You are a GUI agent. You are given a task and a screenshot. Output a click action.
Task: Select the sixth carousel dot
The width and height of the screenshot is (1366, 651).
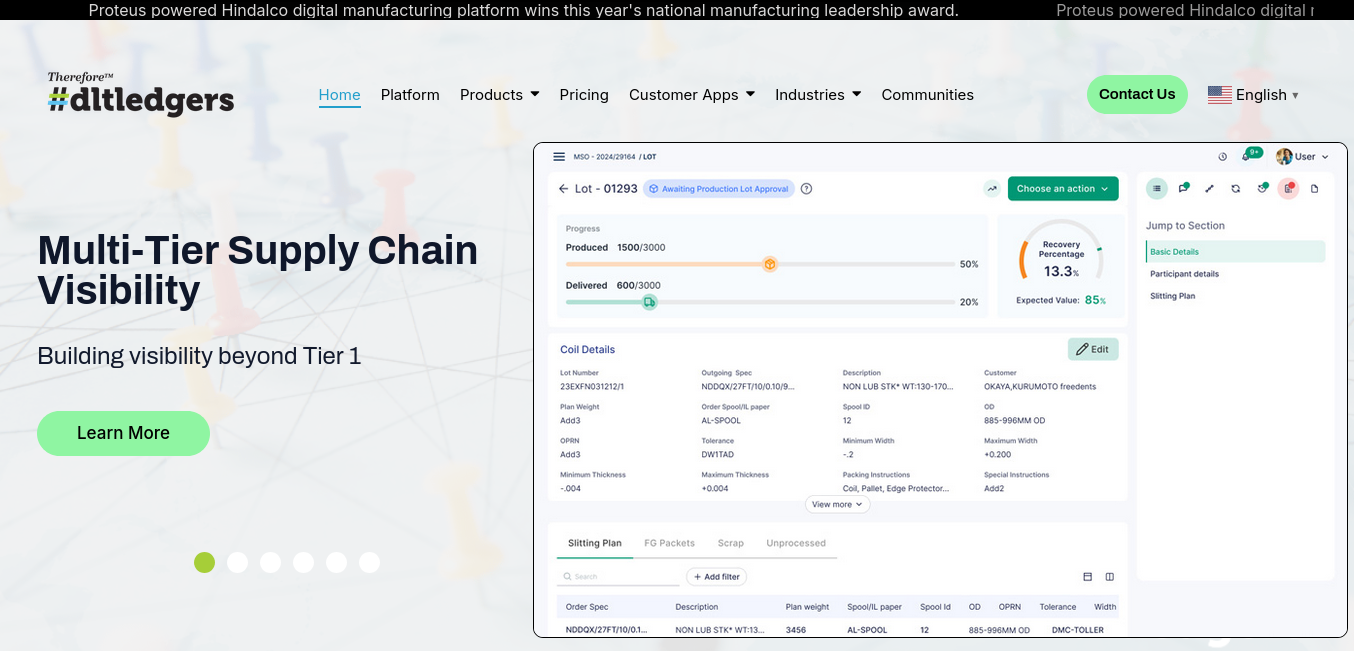(x=369, y=562)
